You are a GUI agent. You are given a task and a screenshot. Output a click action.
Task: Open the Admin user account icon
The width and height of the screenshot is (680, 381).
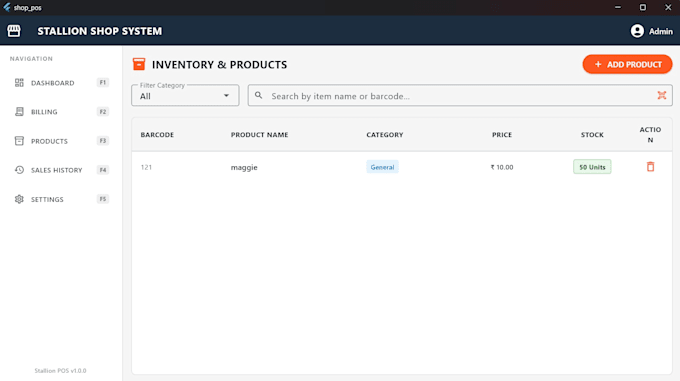point(637,31)
